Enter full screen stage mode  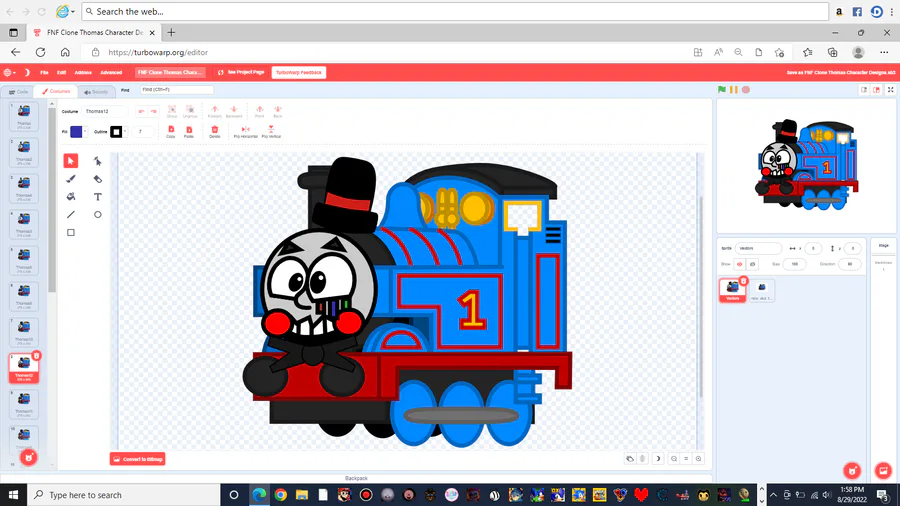click(891, 89)
